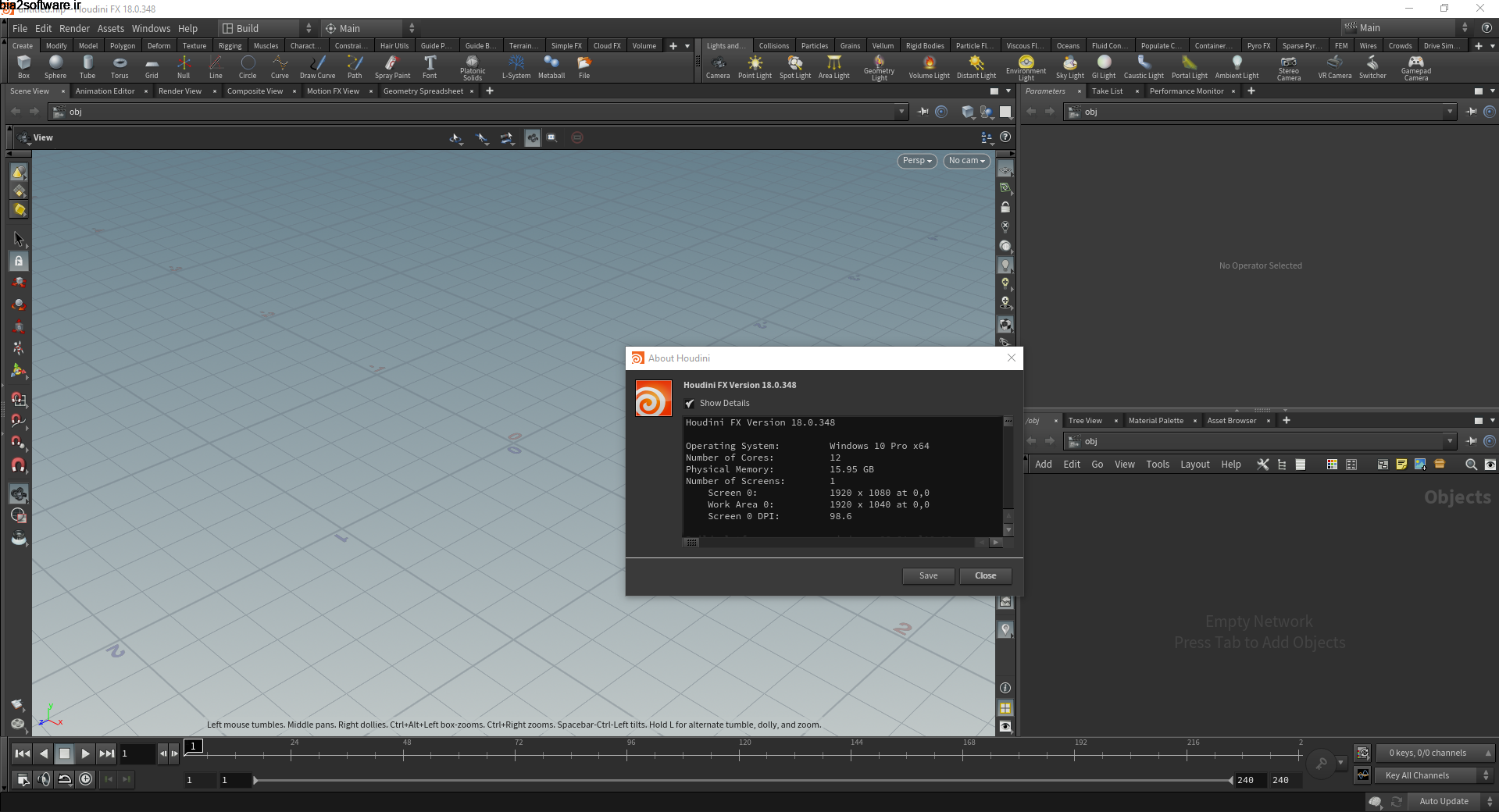Open the Persp view dropdown
The image size is (1499, 812).
click(915, 161)
